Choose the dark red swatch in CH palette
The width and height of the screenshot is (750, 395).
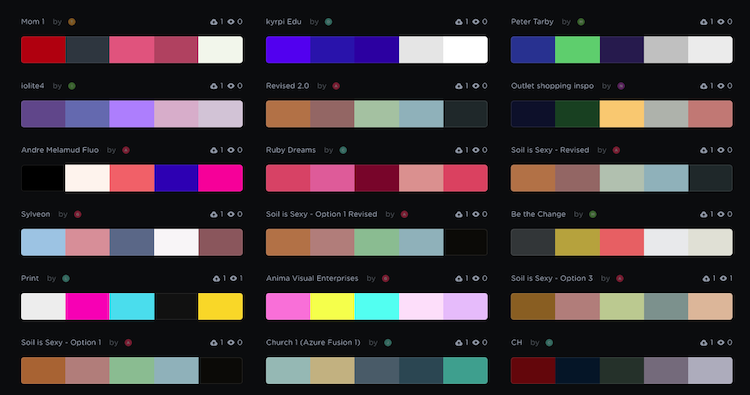533,371
